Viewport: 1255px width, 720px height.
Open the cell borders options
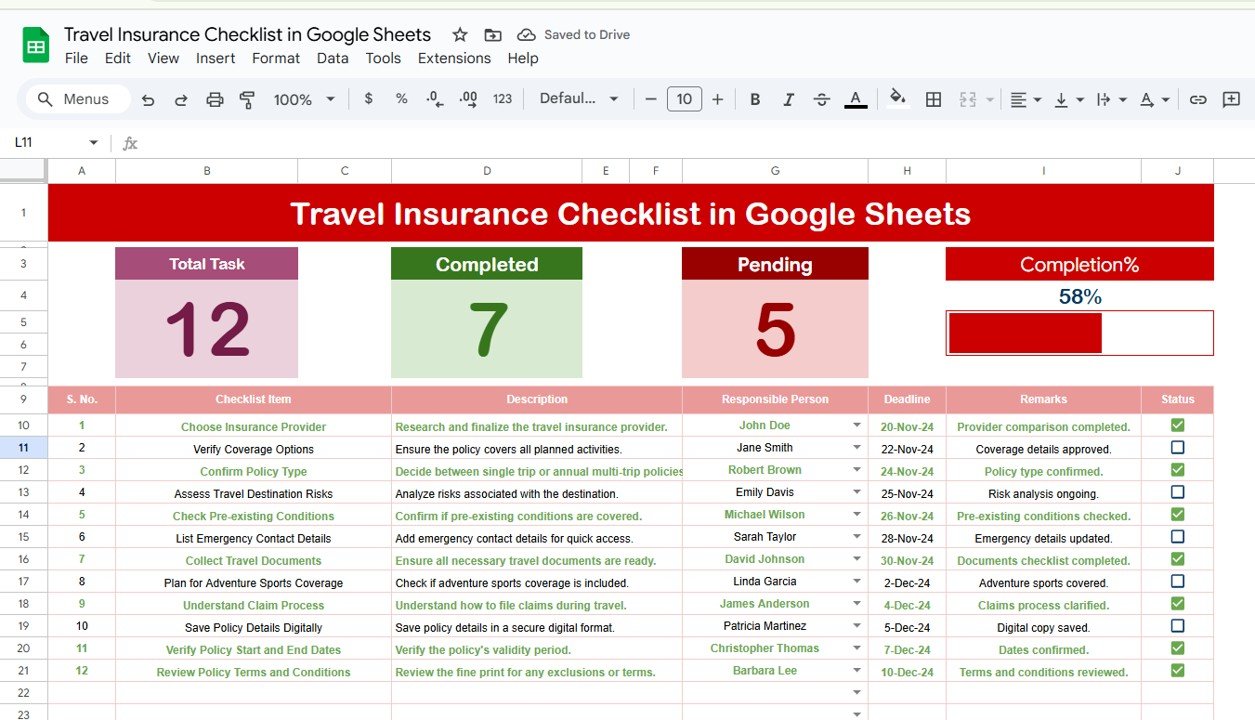coord(933,99)
